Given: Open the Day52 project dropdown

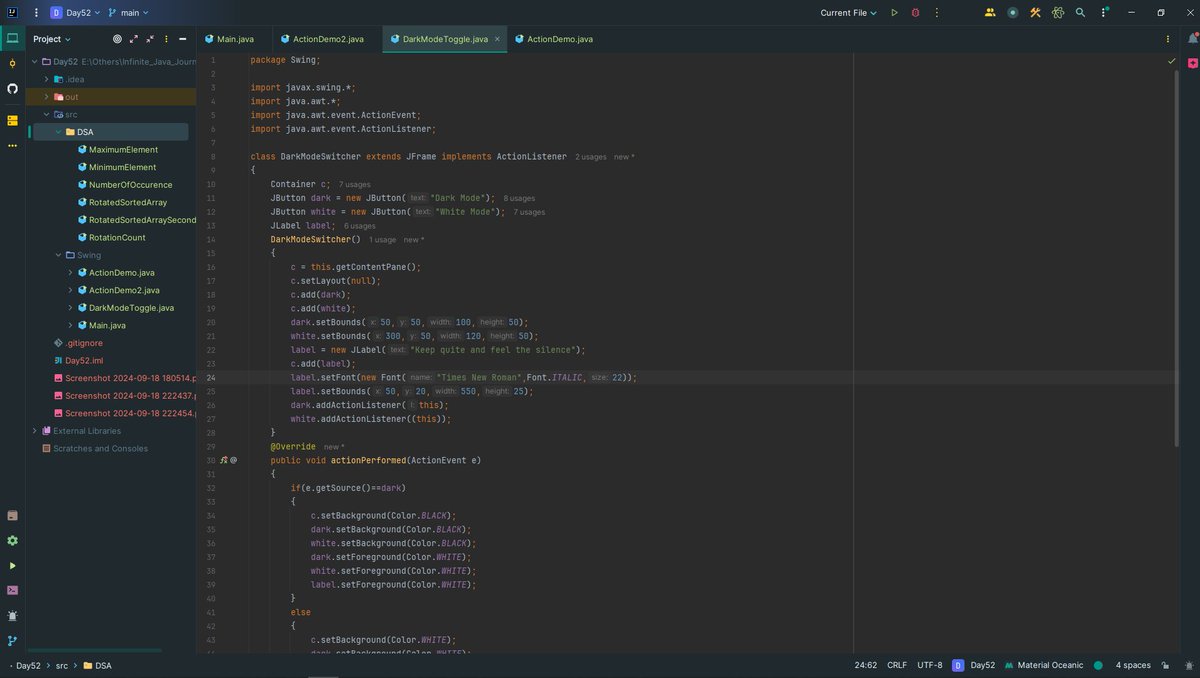Looking at the screenshot, I should click(x=73, y=13).
